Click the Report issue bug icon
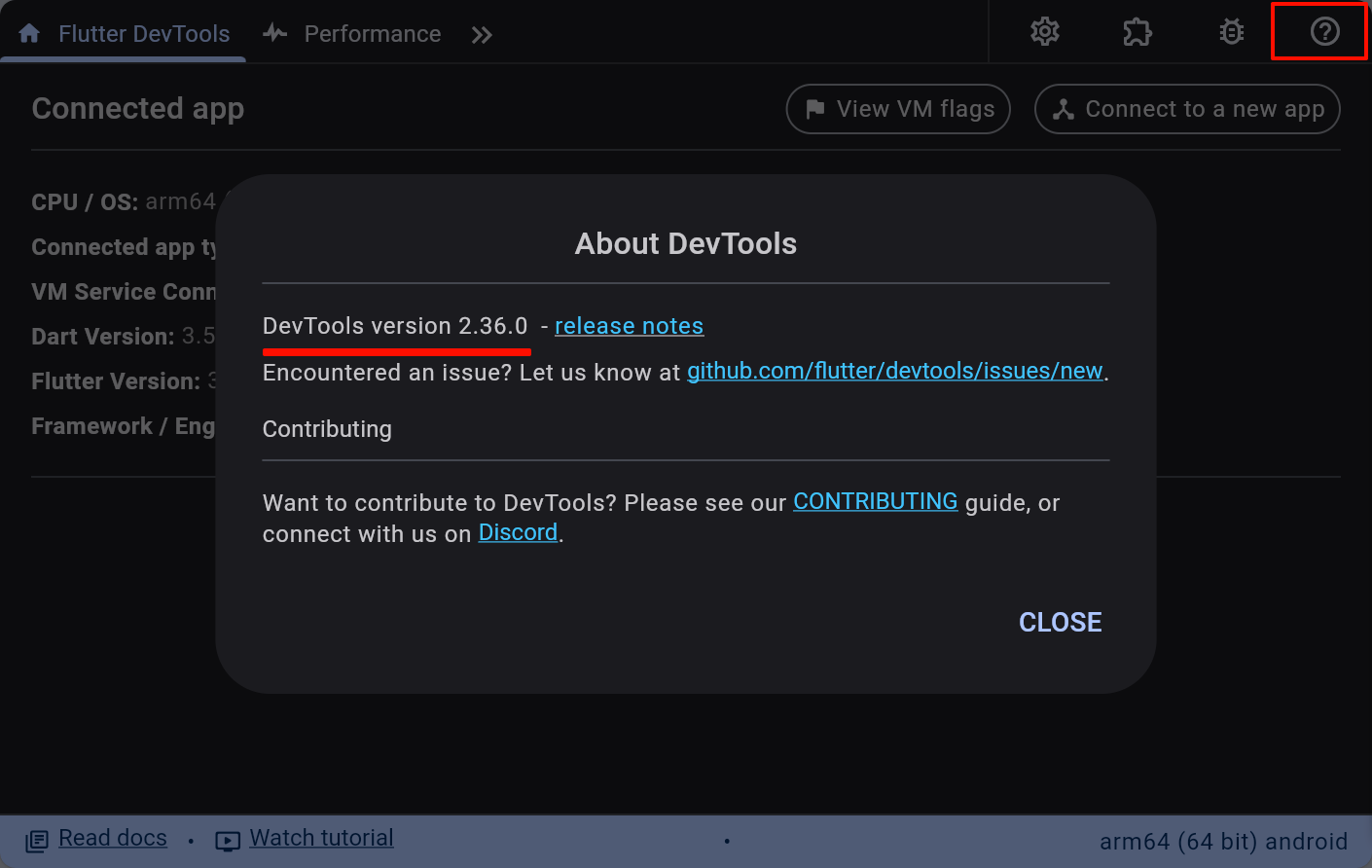The height and width of the screenshot is (868, 1372). click(1231, 32)
